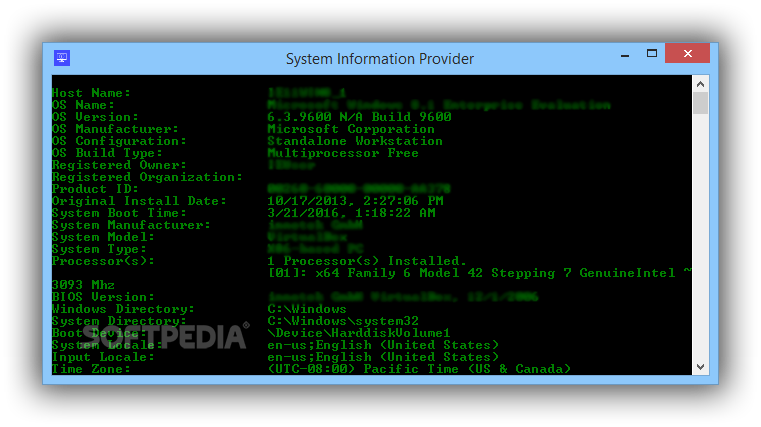
Task: Click the 'x64 Family 6 Model 42' line
Action: pos(480,273)
